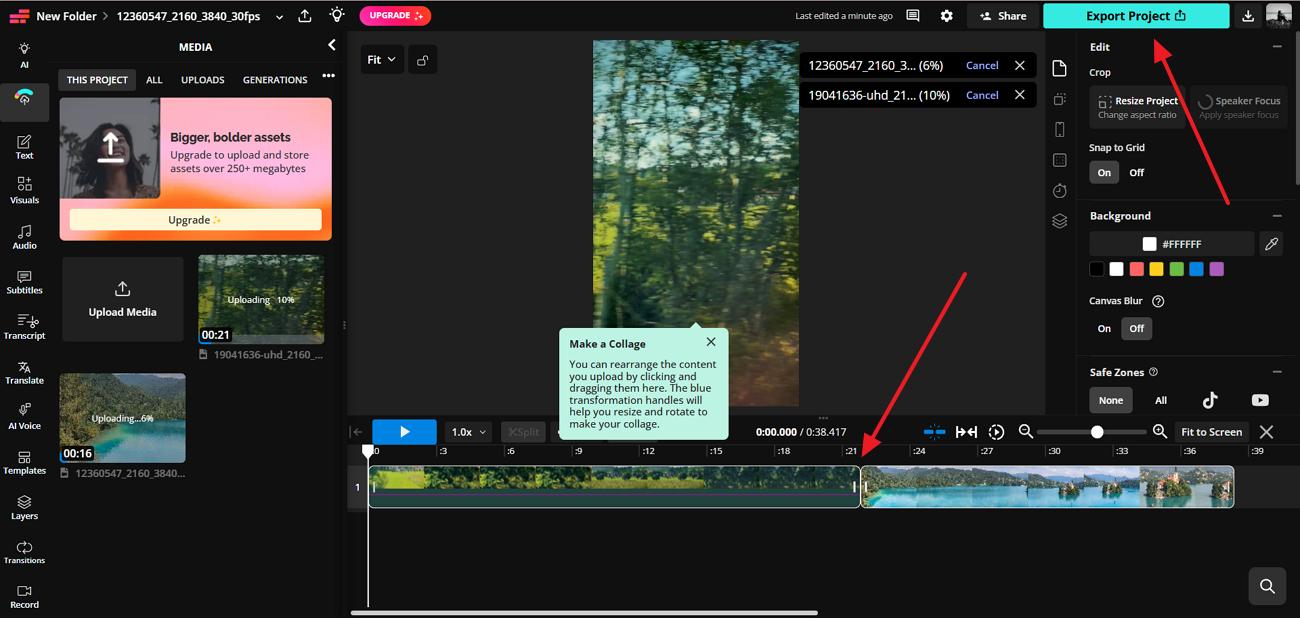Select the TikTok safe zone option

[x=1210, y=400]
